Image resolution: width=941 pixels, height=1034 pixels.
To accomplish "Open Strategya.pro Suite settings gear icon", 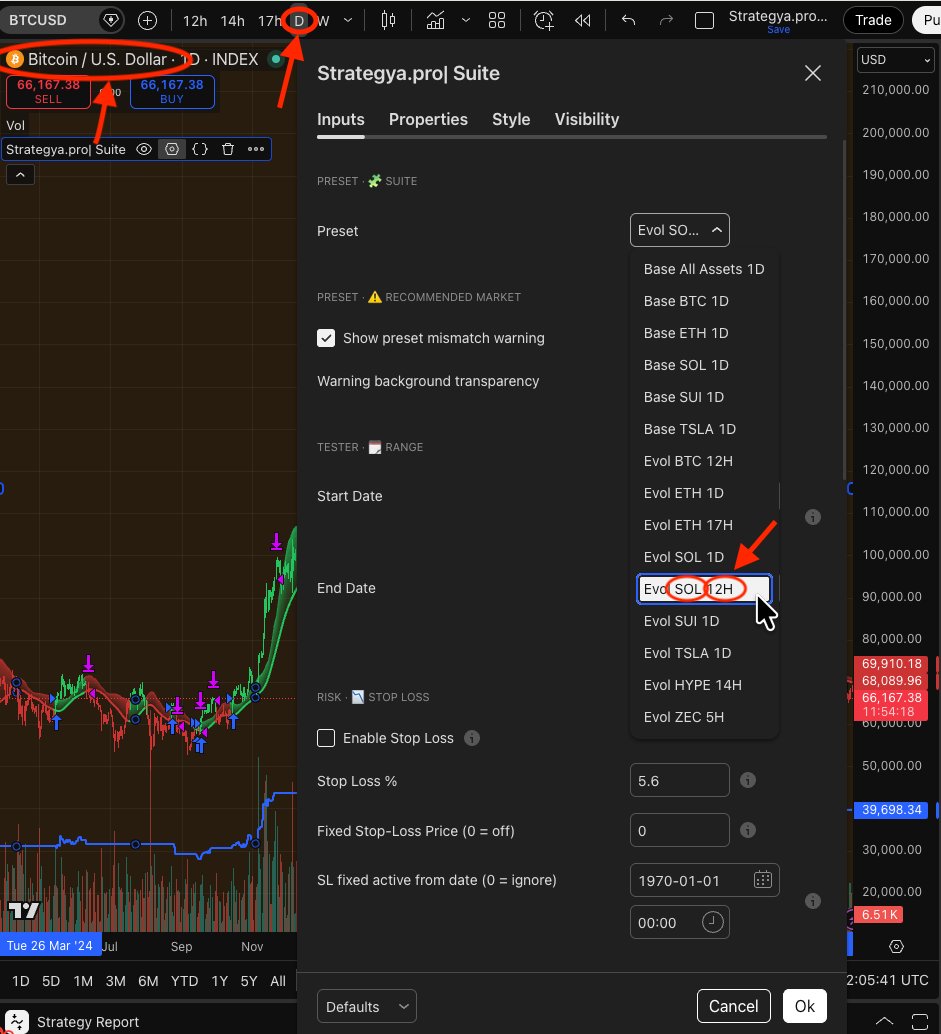I will tap(171, 149).
